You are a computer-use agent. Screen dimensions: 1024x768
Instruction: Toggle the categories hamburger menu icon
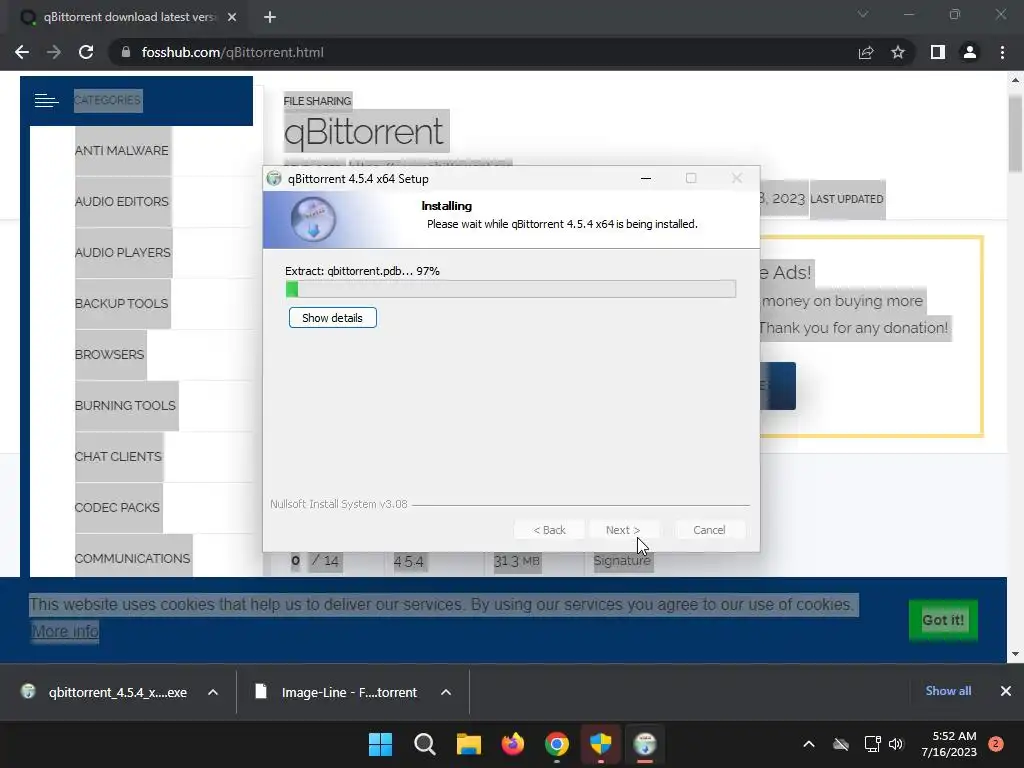pyautogui.click(x=46, y=100)
